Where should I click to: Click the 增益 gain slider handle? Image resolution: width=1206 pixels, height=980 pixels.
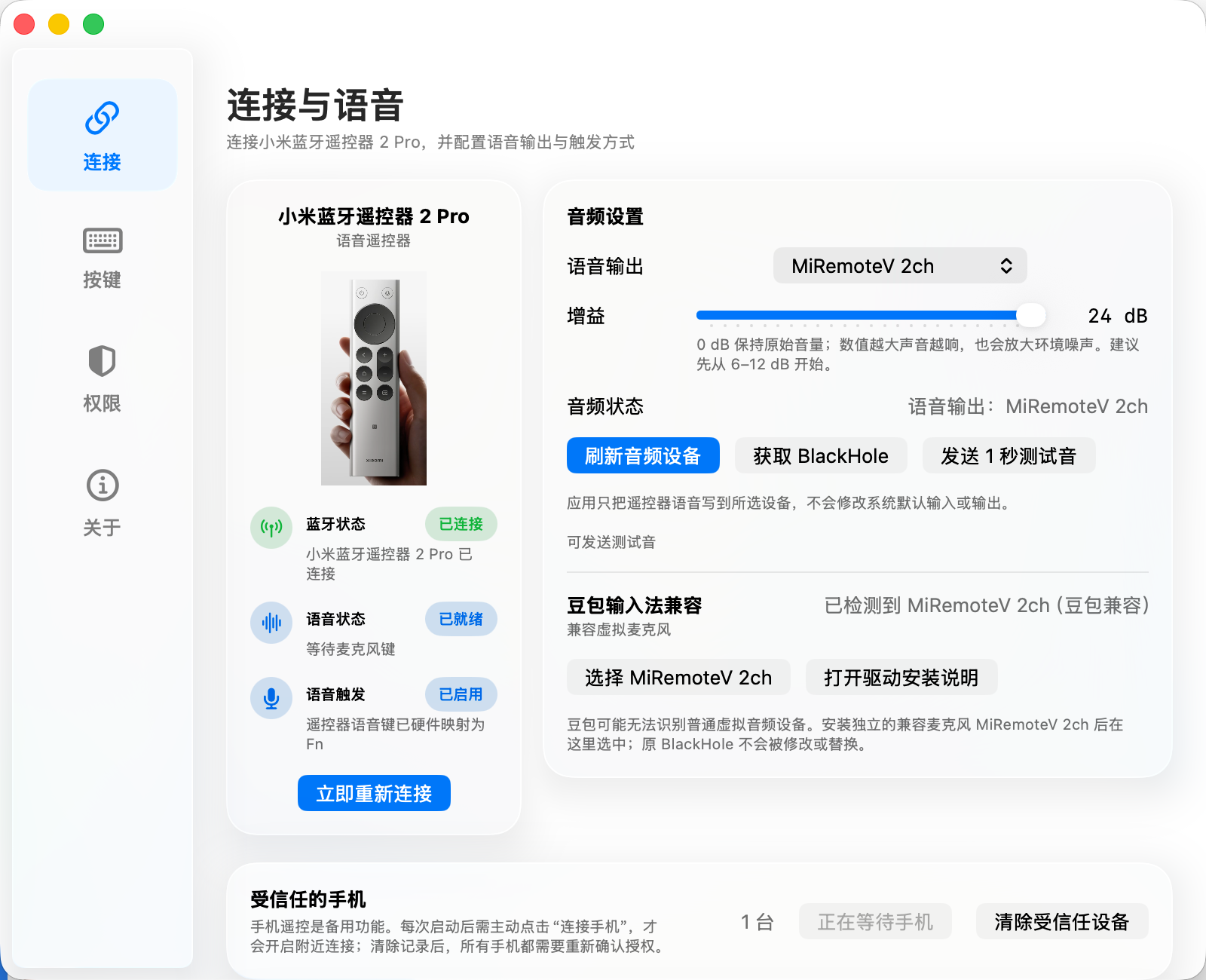(1030, 315)
